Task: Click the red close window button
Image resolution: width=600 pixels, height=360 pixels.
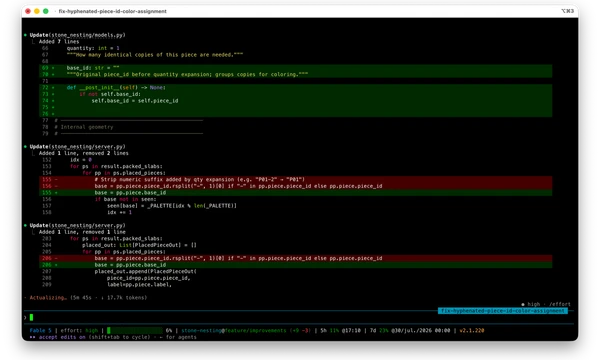Action: click(28, 11)
